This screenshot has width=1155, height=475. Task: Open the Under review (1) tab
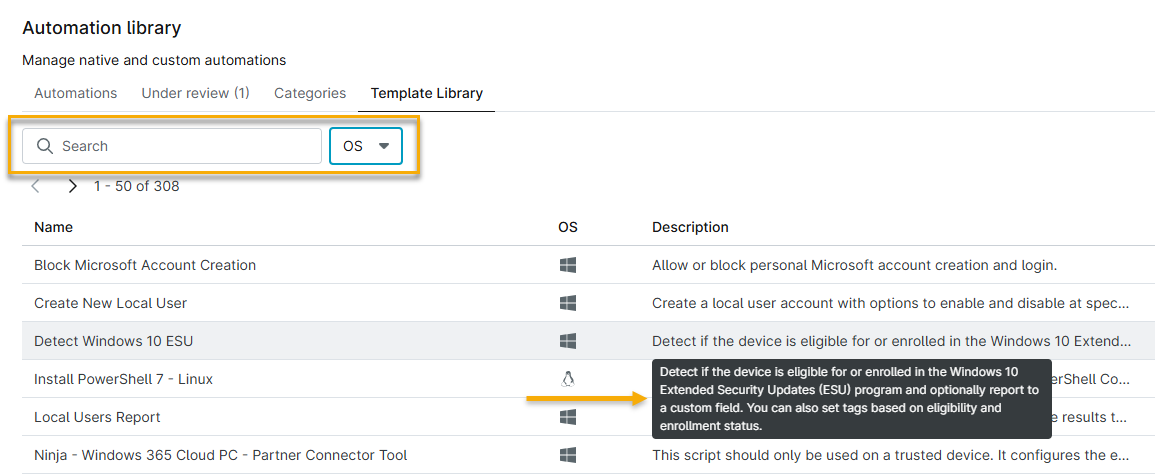click(195, 93)
